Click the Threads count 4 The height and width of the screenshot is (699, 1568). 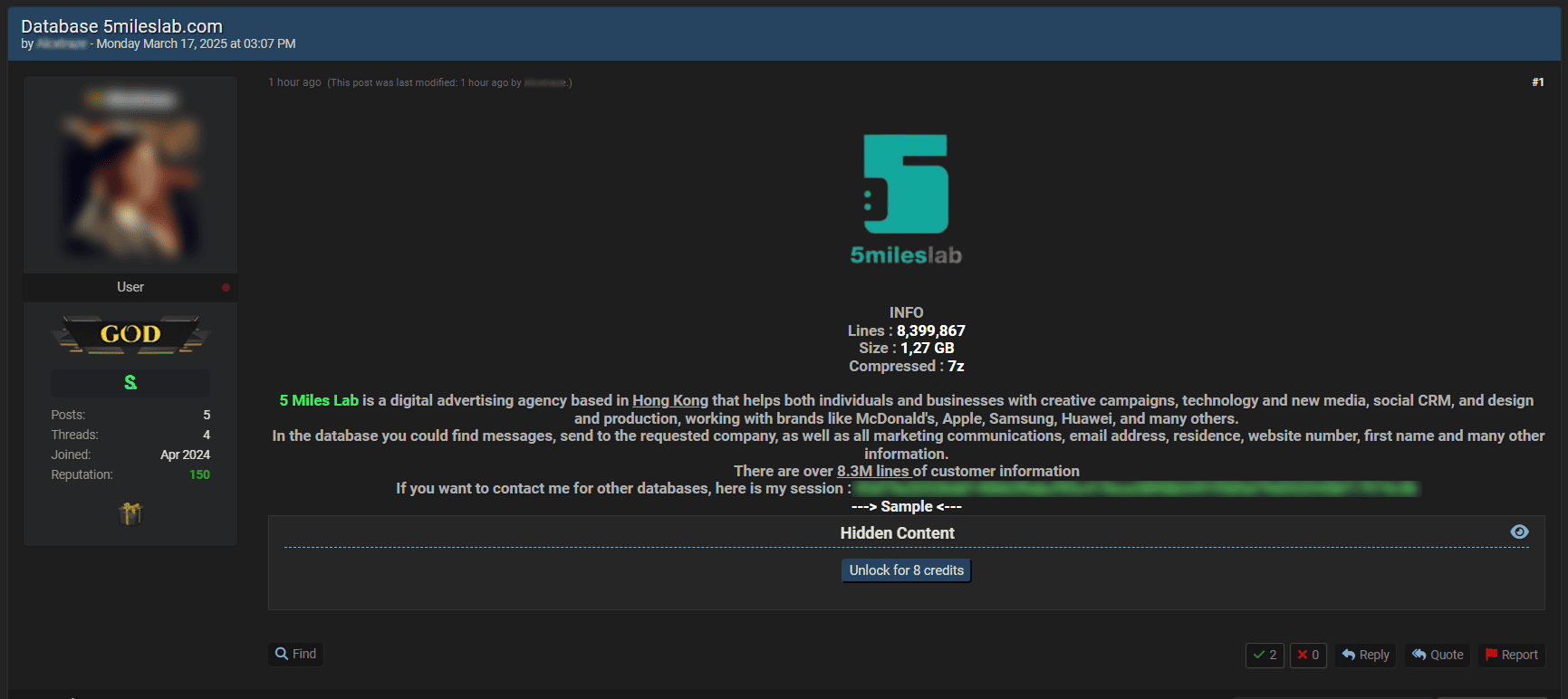(207, 435)
